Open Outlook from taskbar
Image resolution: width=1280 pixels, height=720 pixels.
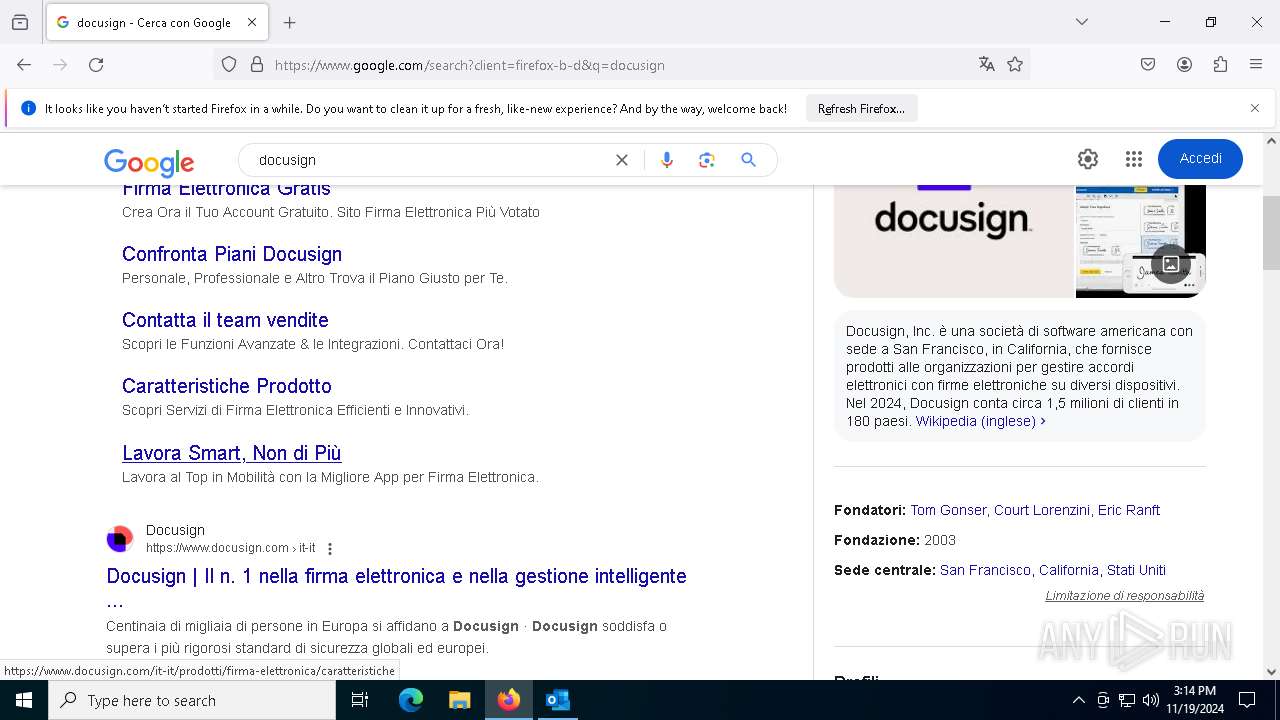[x=557, y=700]
